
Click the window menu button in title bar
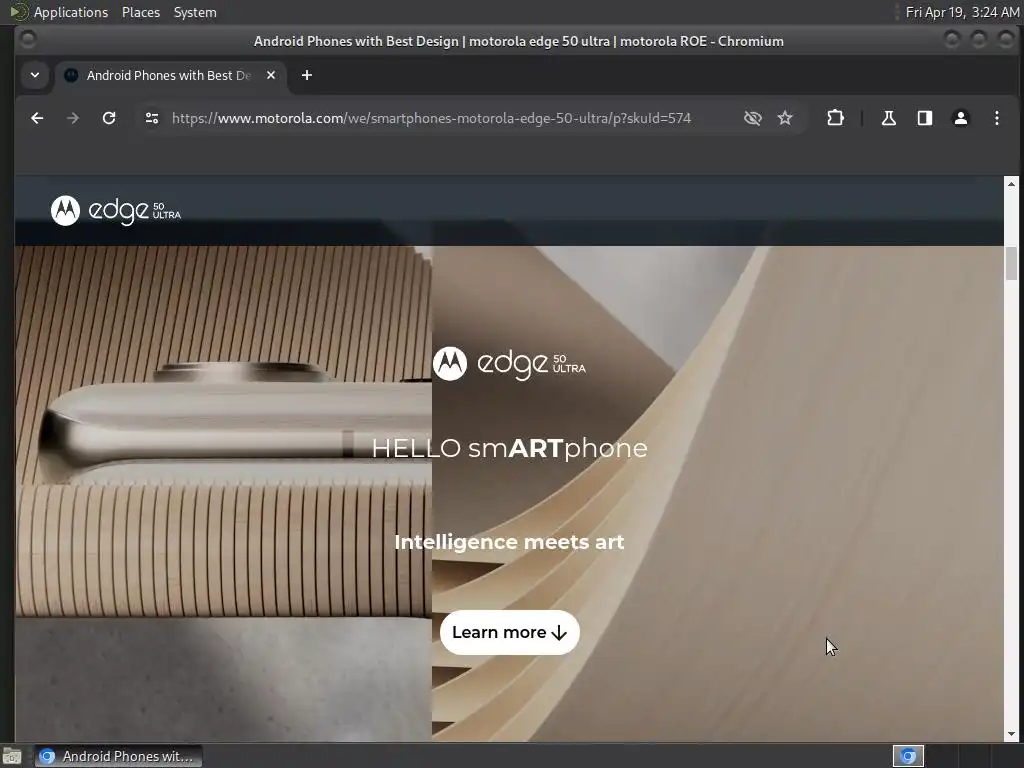pyautogui.click(x=28, y=40)
